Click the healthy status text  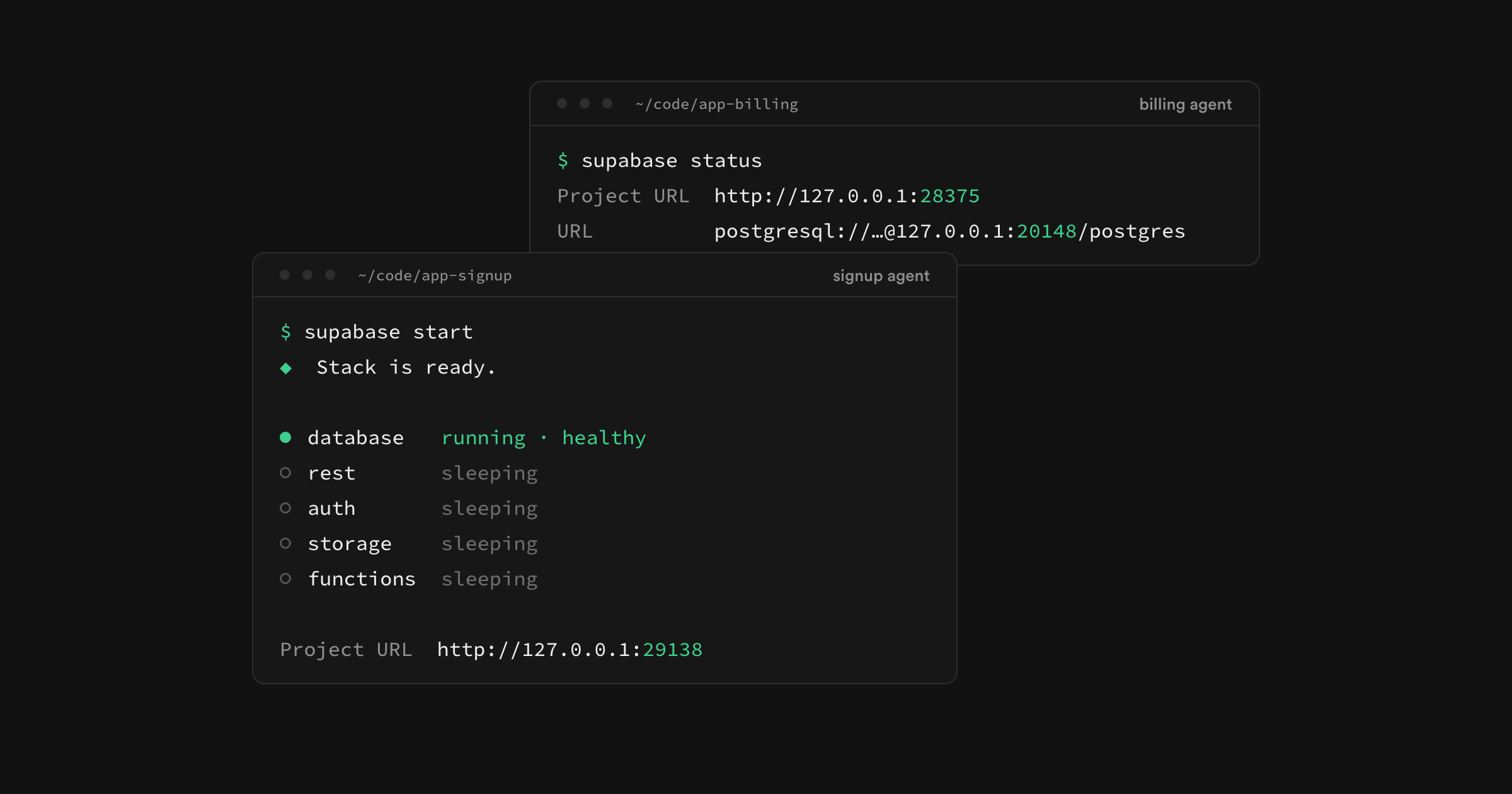coord(604,438)
